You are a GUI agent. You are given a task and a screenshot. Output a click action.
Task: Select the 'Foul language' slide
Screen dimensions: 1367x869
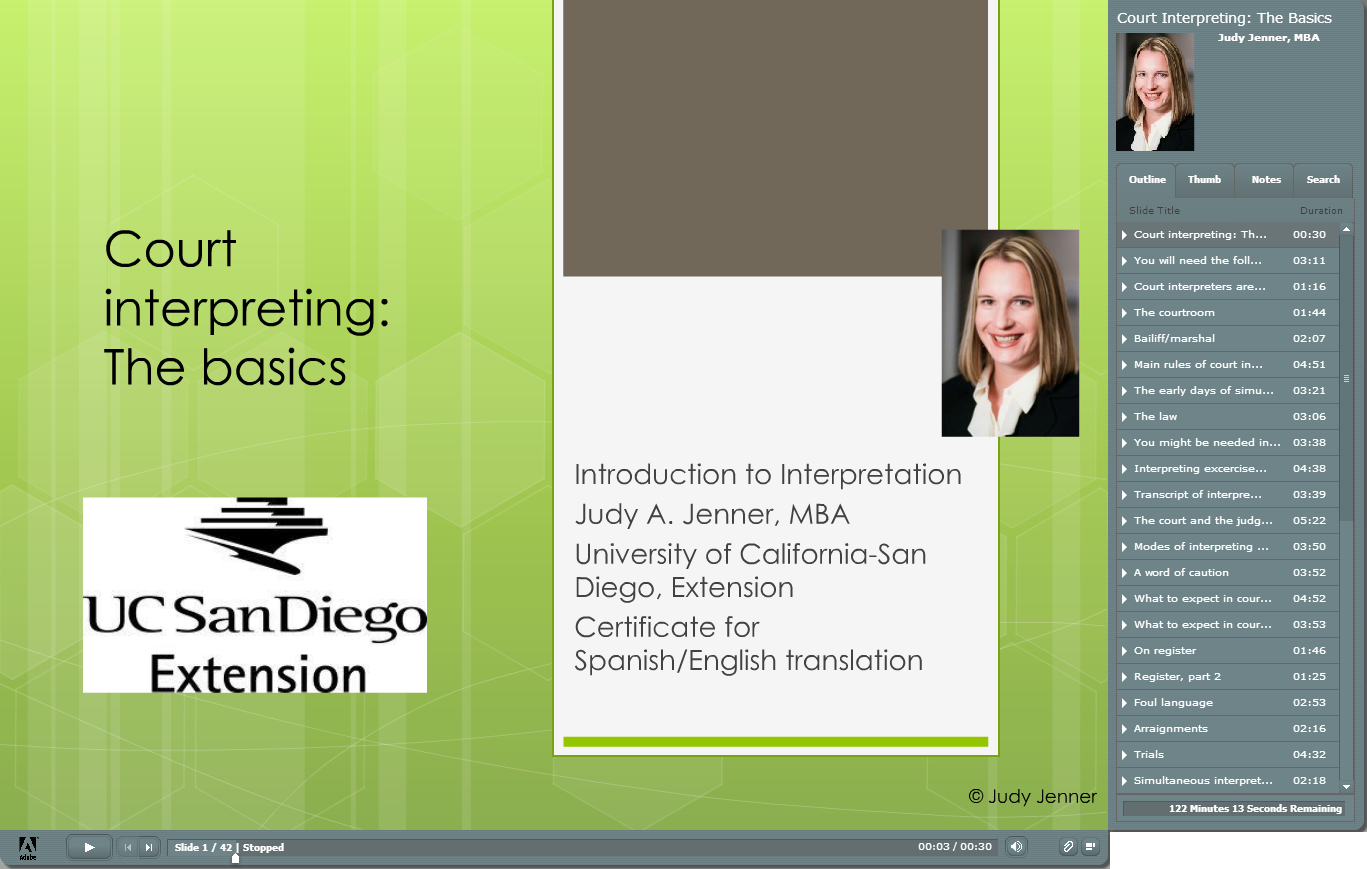pos(1228,702)
